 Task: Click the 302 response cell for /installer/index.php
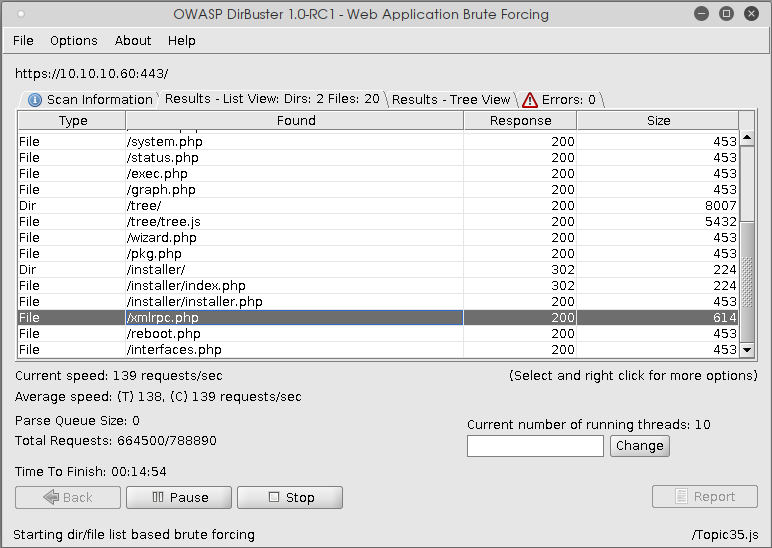(520, 286)
